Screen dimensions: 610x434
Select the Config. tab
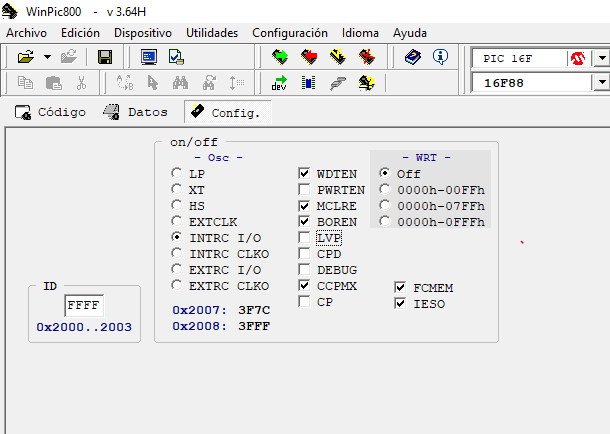[228, 112]
